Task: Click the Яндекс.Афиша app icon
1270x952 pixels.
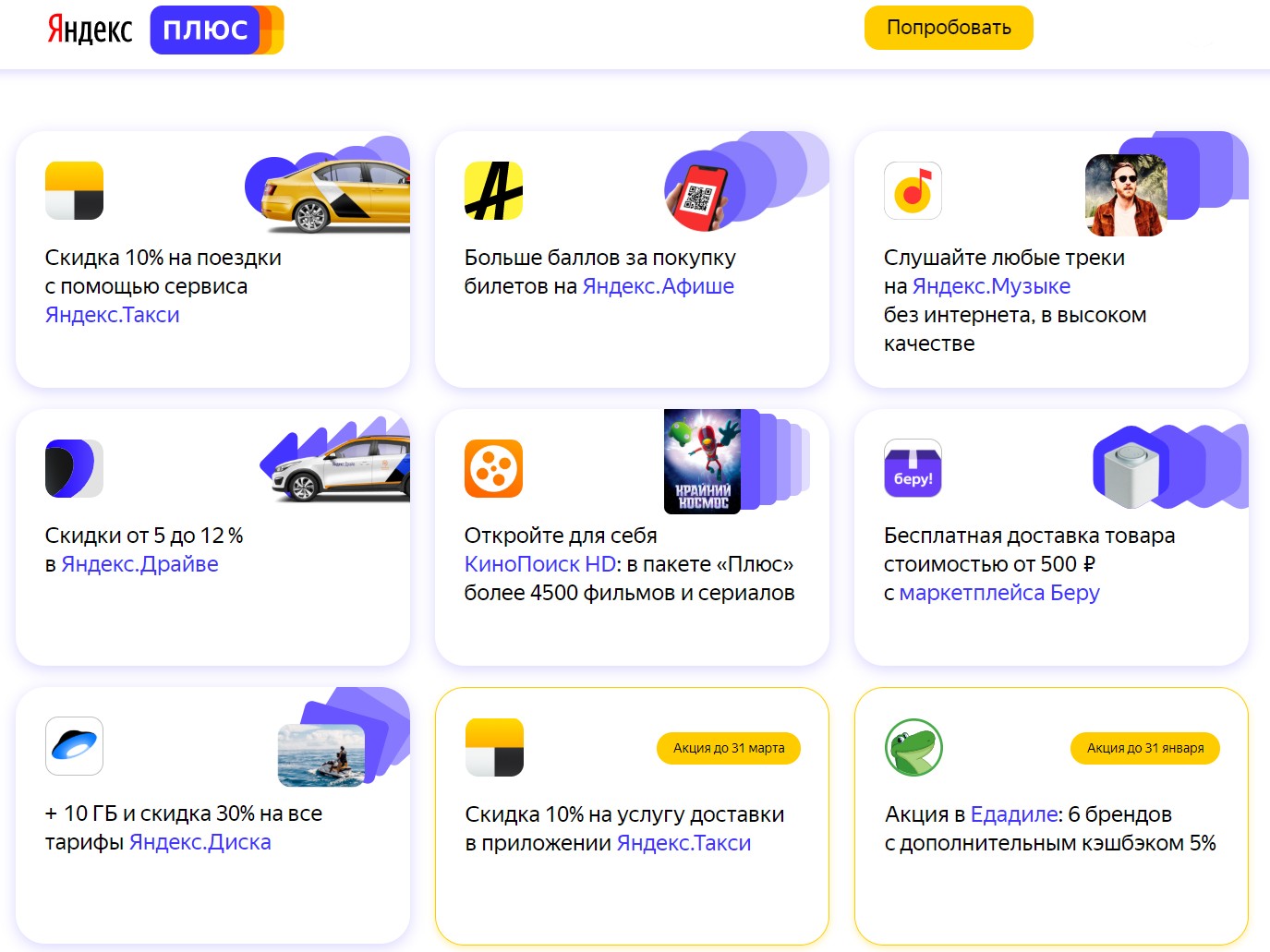Action: pyautogui.click(x=493, y=190)
